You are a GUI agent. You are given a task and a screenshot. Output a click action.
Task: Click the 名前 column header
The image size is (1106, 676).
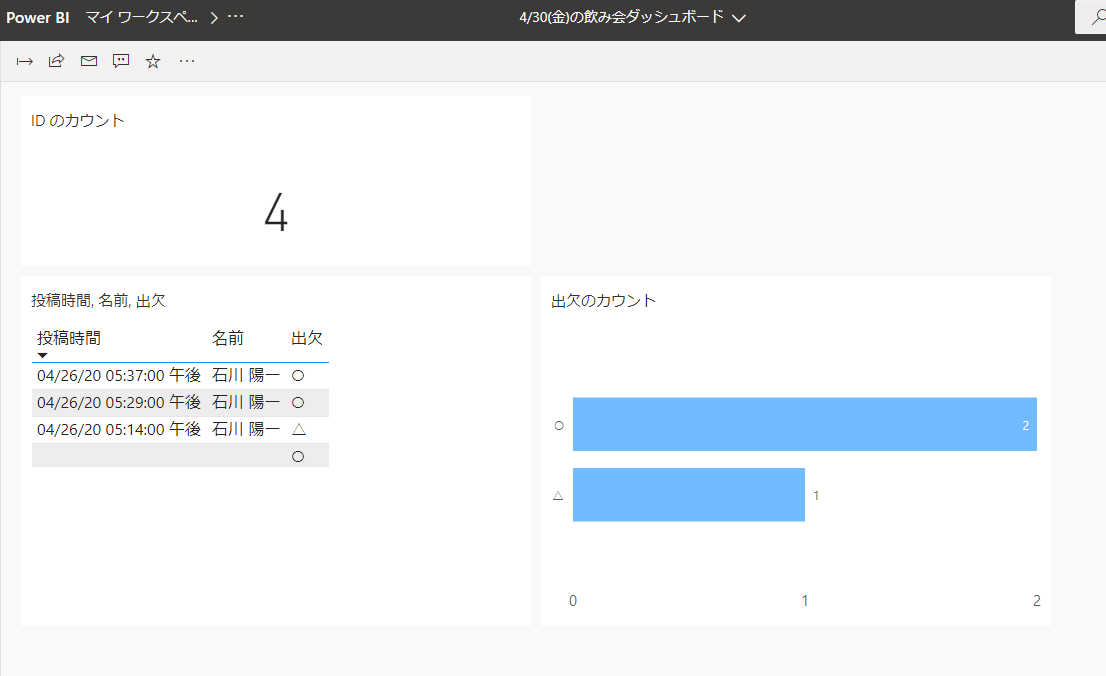tap(228, 338)
